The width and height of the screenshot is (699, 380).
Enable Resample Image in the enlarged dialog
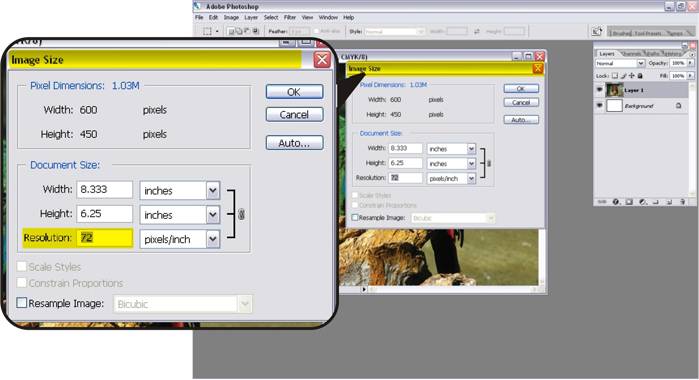tap(21, 303)
